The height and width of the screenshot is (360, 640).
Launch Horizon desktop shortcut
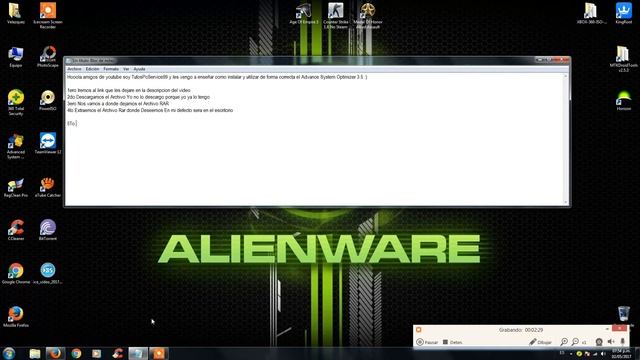(624, 100)
